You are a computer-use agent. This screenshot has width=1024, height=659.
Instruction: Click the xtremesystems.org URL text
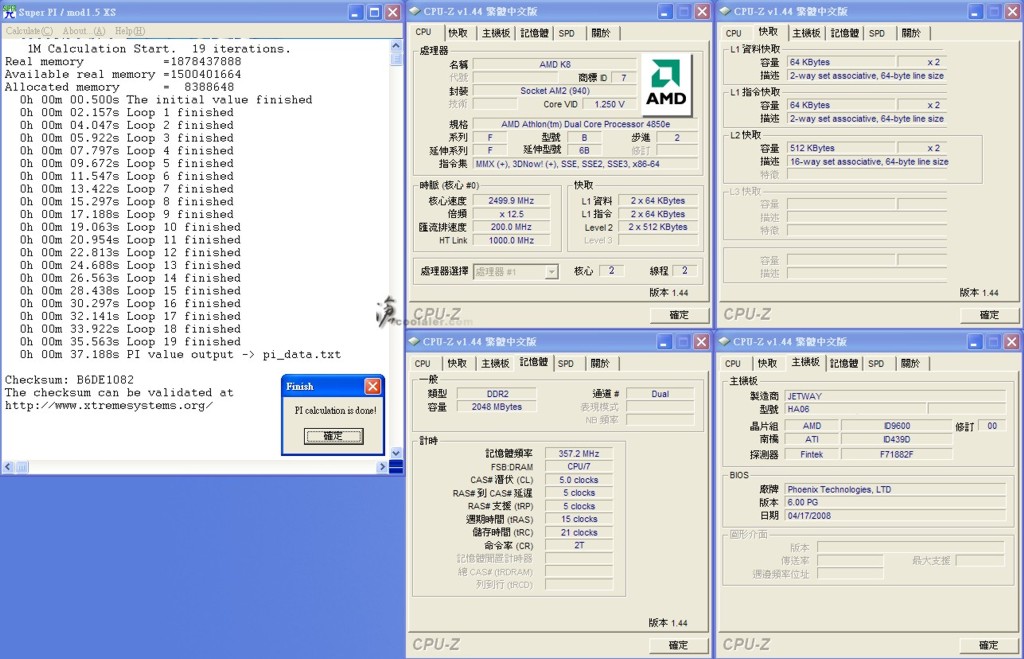109,406
